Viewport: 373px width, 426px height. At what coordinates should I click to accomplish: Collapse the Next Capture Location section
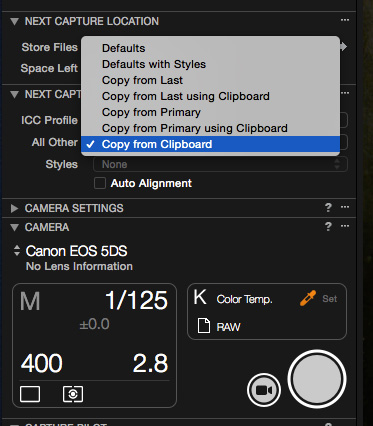[x=14, y=22]
